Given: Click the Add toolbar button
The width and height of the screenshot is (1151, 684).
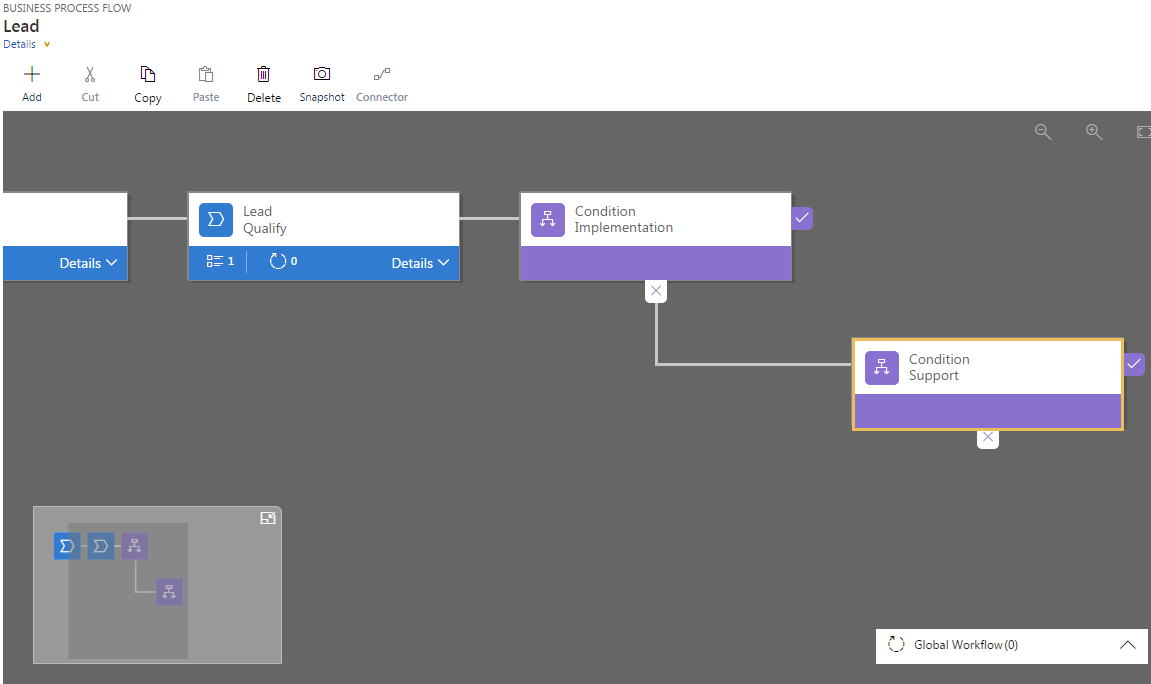Looking at the screenshot, I should [x=32, y=84].
